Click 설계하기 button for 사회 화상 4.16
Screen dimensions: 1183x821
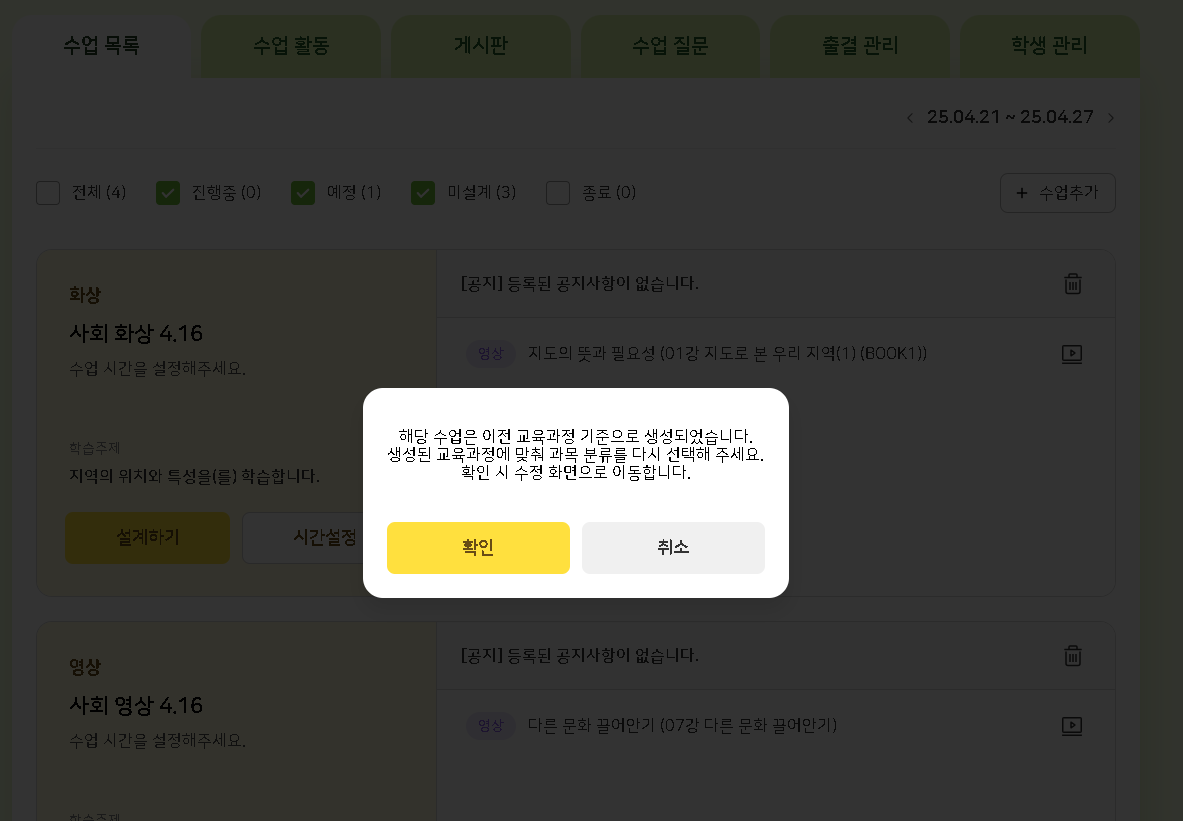pos(148,538)
